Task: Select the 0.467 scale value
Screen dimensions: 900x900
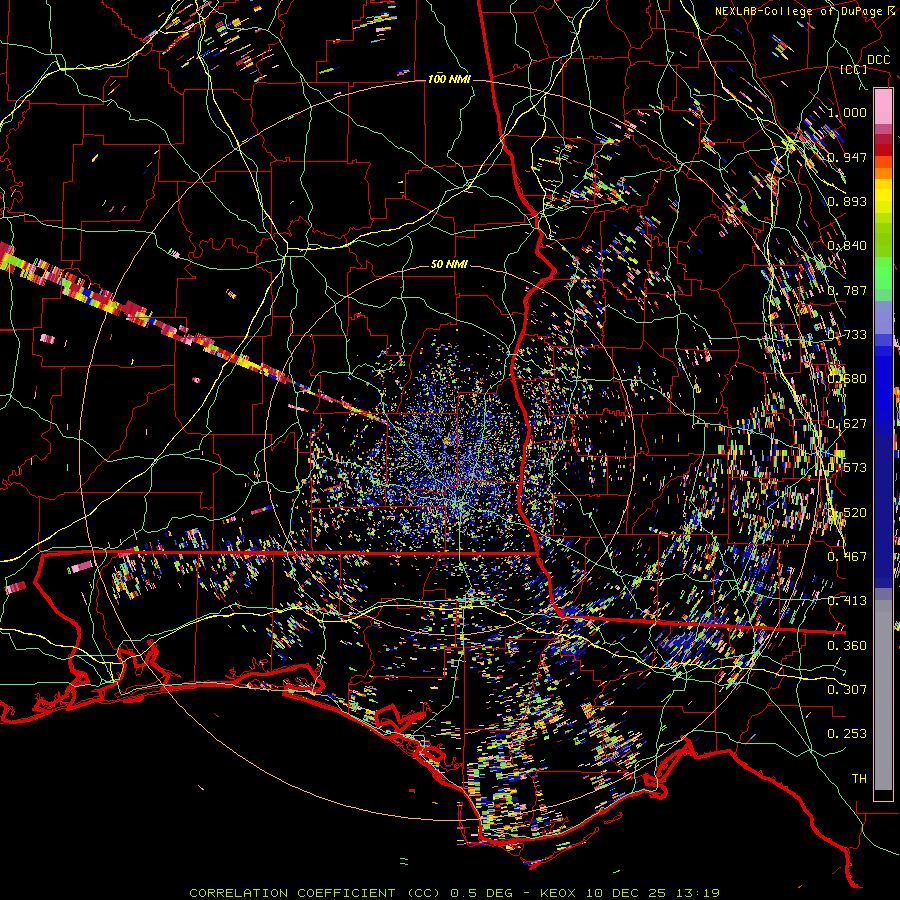Action: [847, 557]
